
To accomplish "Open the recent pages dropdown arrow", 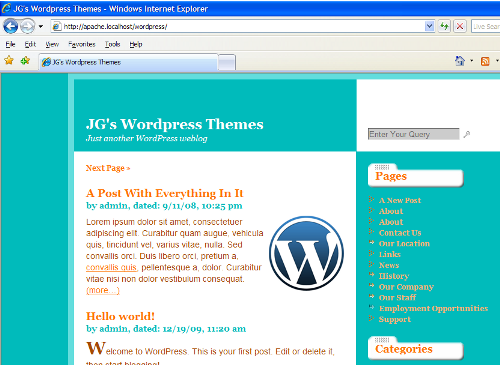I will click(41, 26).
